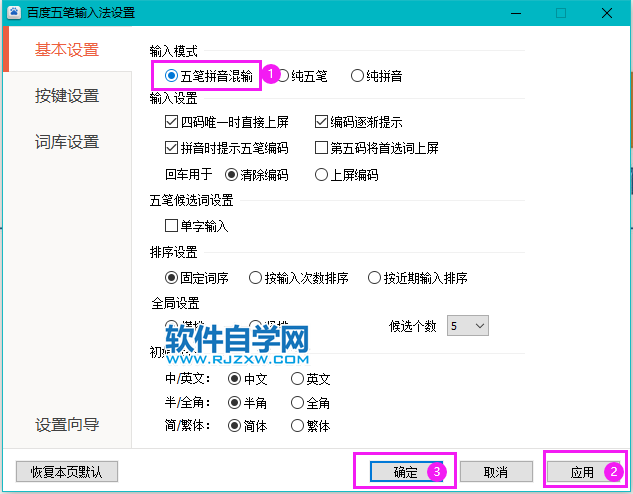
Task: Select 纯五笔 input mode
Action: (x=284, y=75)
